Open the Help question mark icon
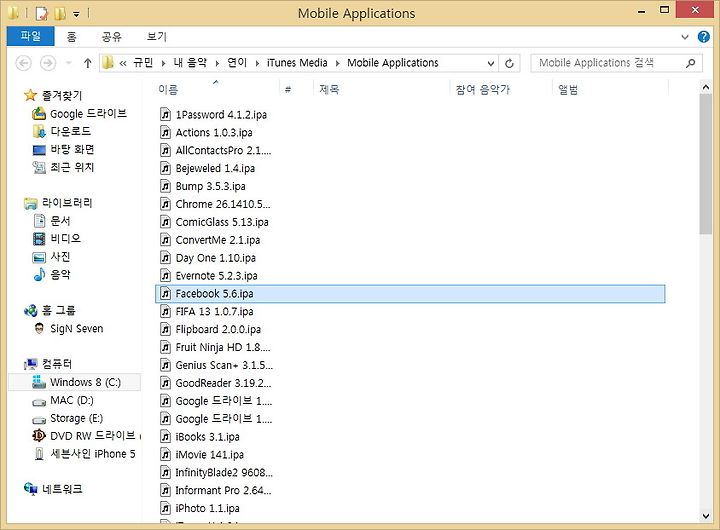This screenshot has height=530, width=720. (703, 37)
